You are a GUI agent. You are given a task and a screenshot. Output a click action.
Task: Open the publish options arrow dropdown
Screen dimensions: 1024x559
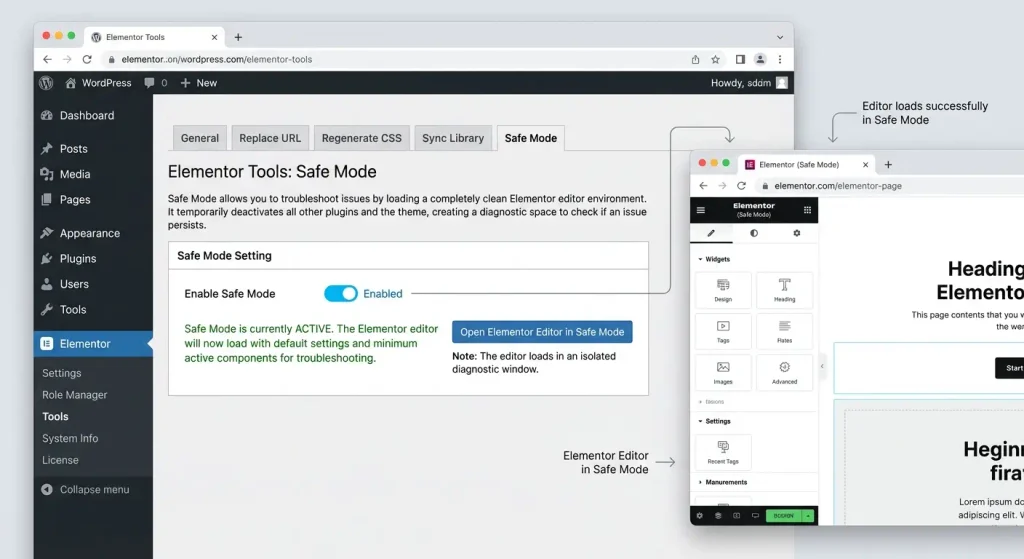tap(808, 516)
